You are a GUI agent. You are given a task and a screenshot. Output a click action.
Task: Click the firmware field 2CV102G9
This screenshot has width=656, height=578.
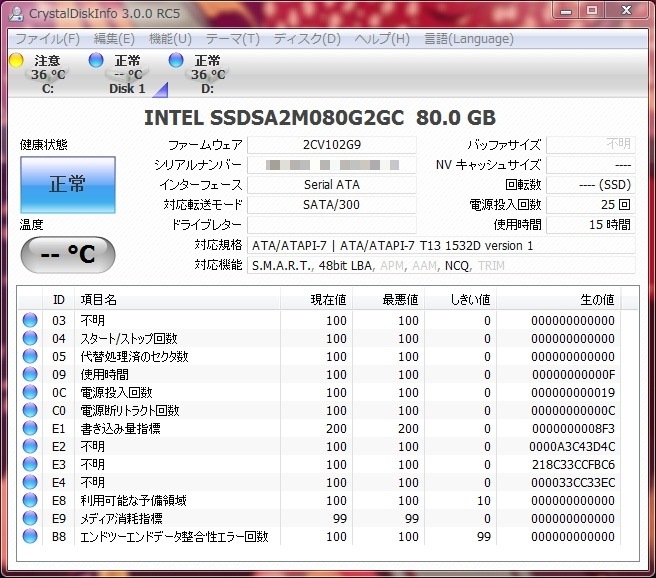[x=331, y=145]
